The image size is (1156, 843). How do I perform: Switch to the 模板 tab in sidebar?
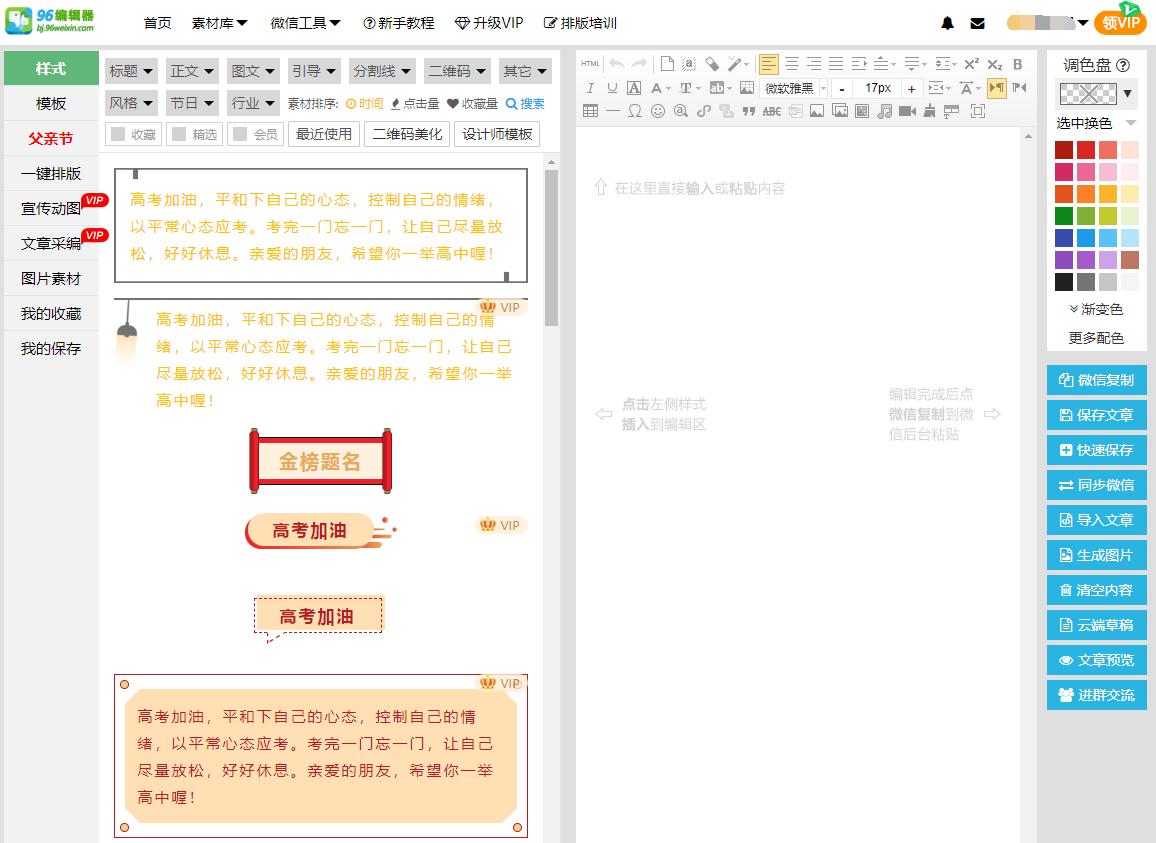pos(50,104)
